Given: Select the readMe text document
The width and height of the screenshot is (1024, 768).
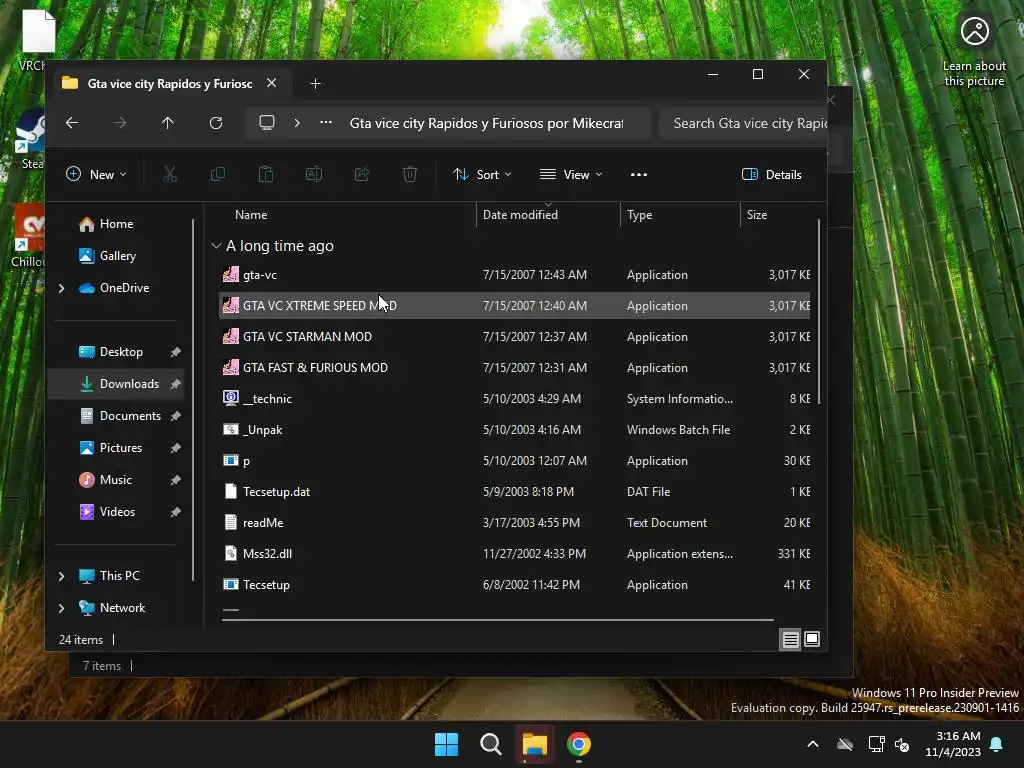Looking at the screenshot, I should [x=515, y=523].
